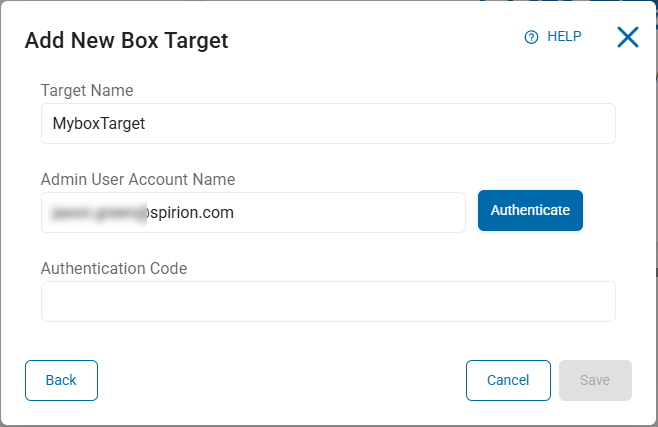Click the "Add New Box Target" heading
Viewport: 658px width, 427px height.
pos(127,40)
